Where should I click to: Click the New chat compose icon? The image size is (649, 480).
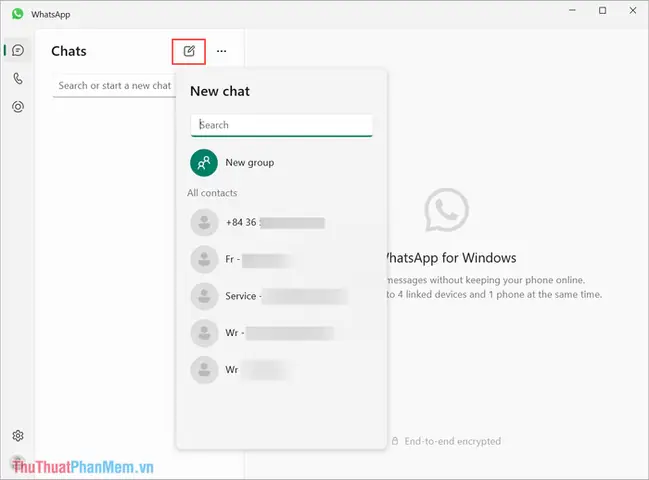click(189, 51)
